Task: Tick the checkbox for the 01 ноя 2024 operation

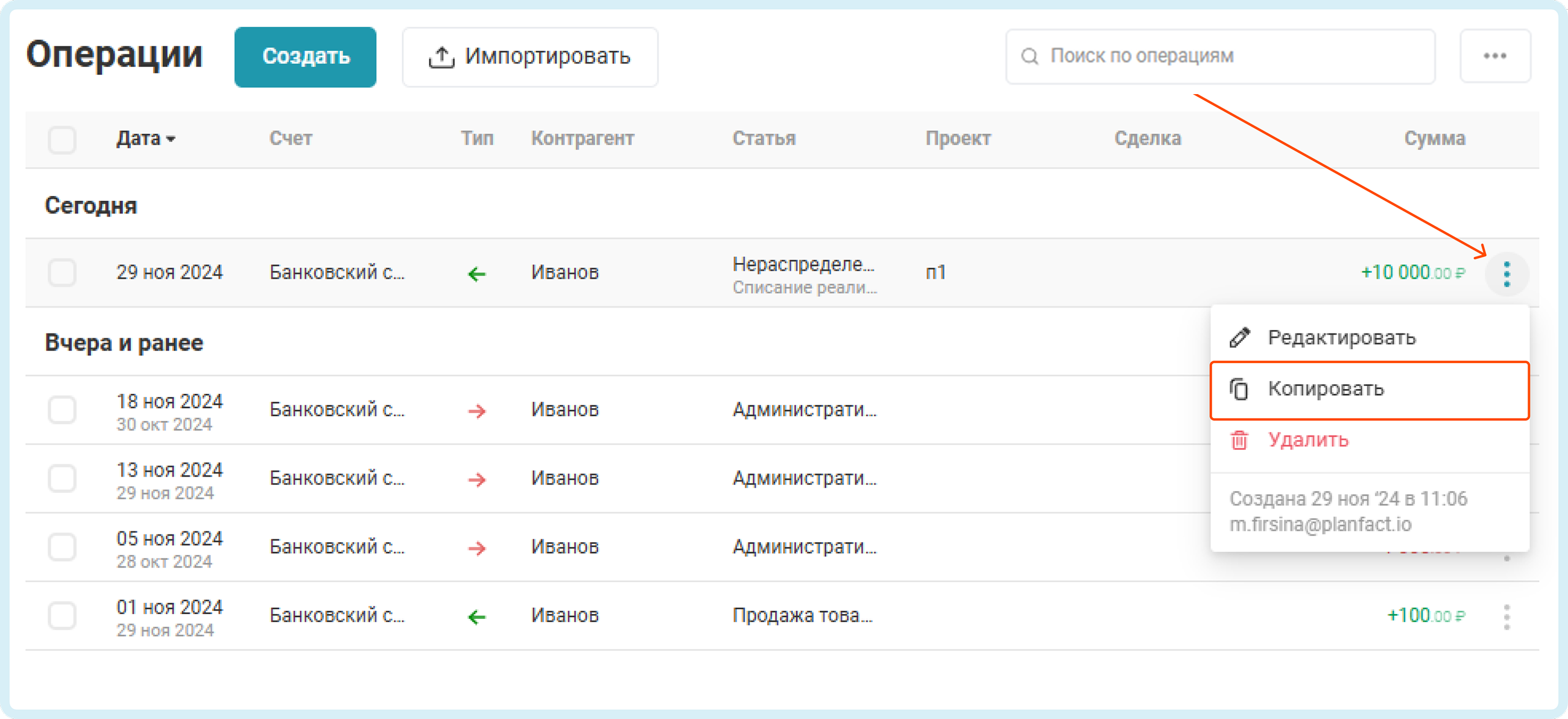Action: click(62, 615)
